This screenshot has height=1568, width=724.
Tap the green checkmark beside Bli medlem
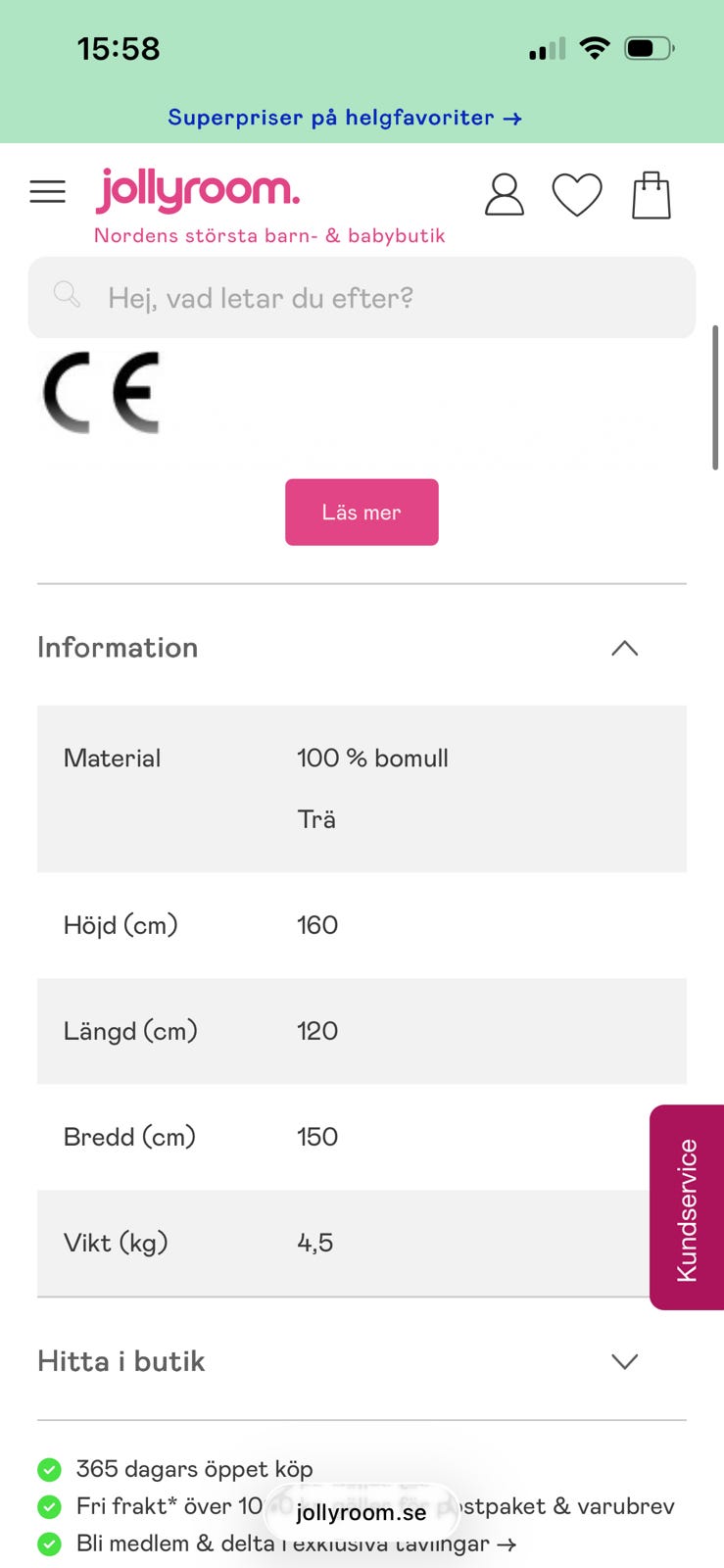[49, 1543]
